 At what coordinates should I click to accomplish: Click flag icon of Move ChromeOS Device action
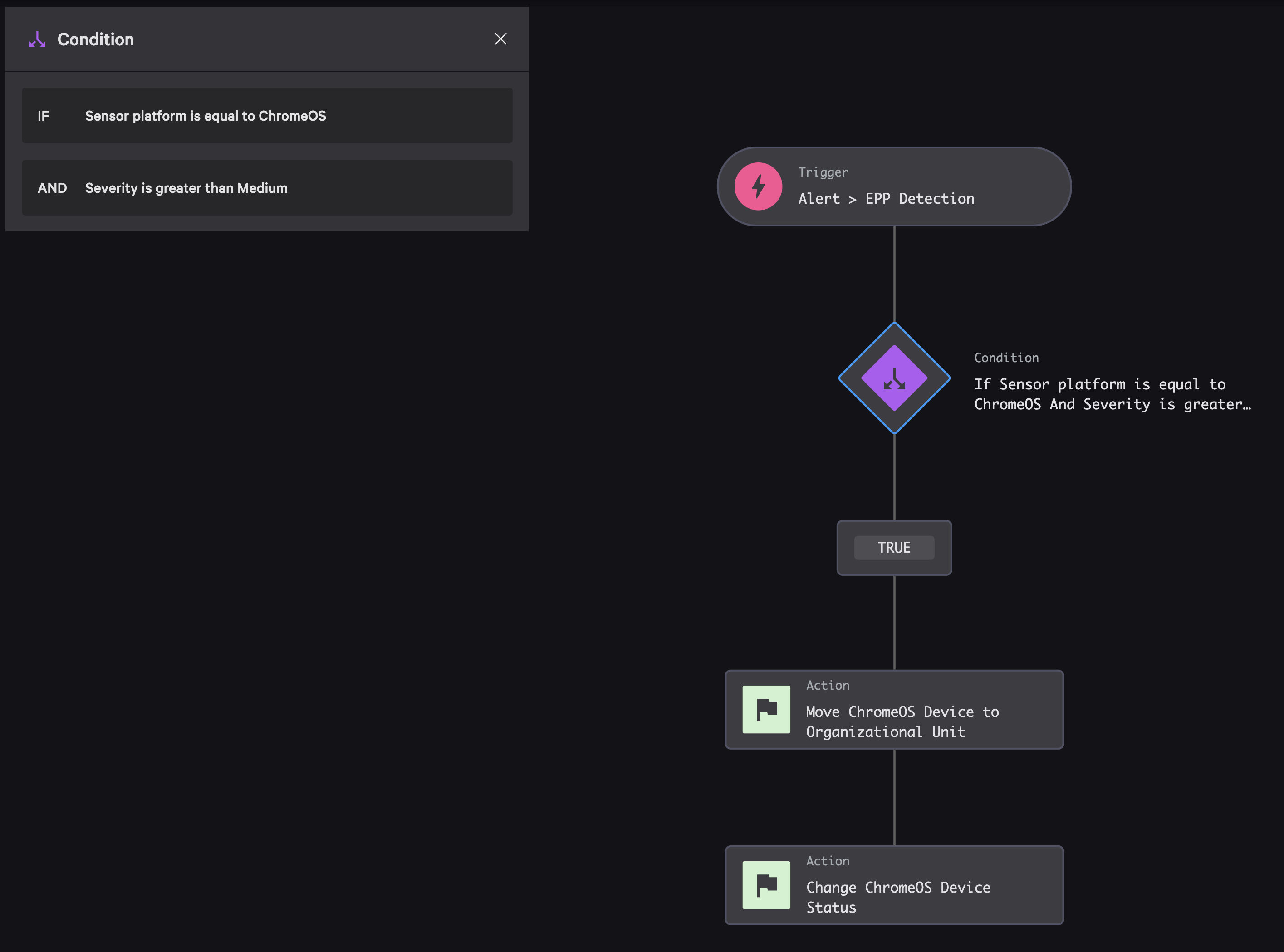click(766, 709)
